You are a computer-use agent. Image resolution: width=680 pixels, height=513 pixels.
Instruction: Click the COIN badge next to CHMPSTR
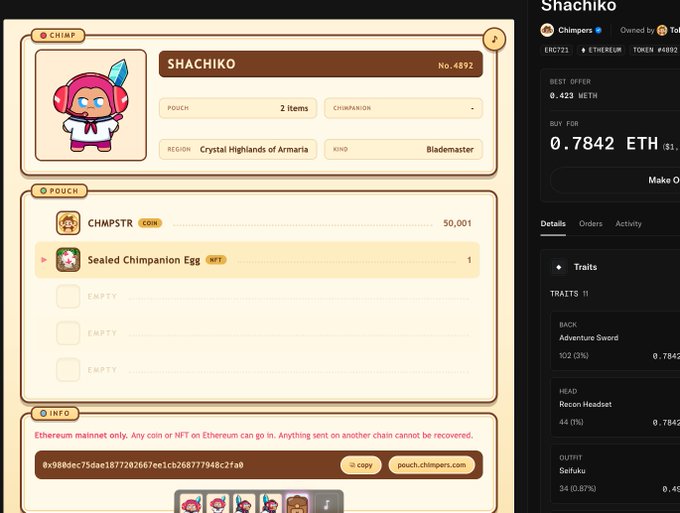pyautogui.click(x=150, y=223)
